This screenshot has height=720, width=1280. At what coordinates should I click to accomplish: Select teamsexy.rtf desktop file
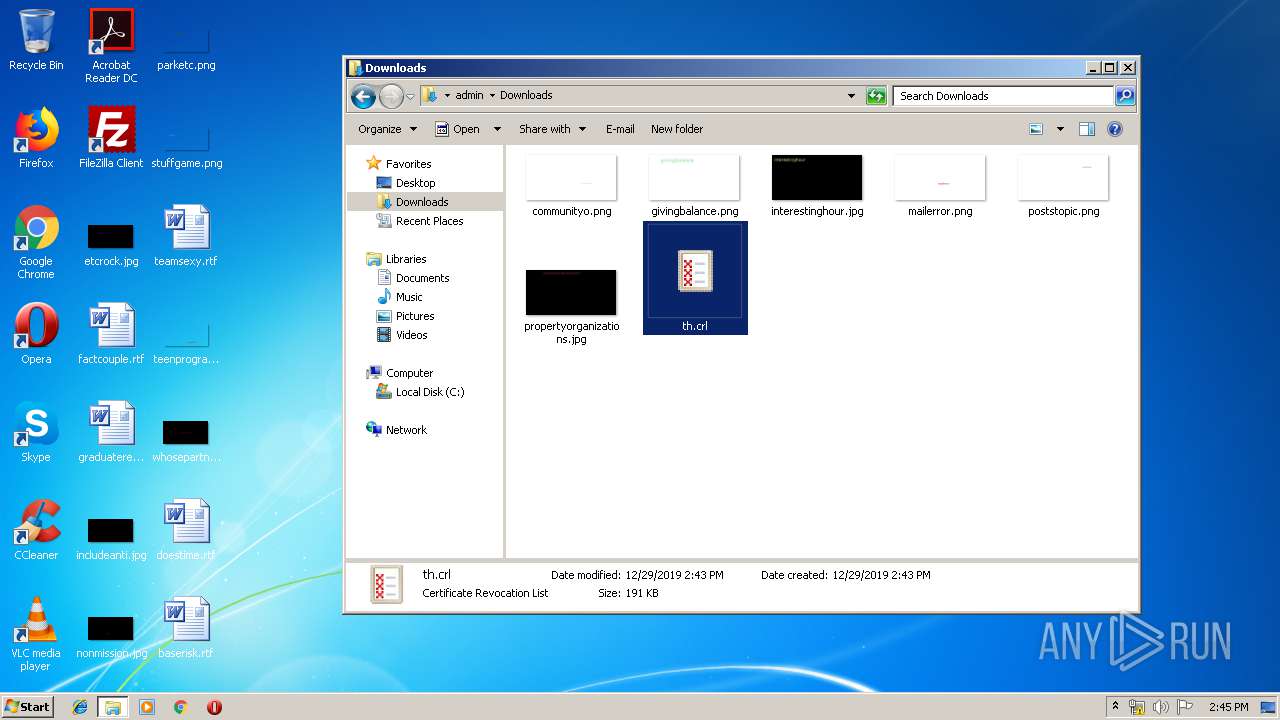(186, 236)
